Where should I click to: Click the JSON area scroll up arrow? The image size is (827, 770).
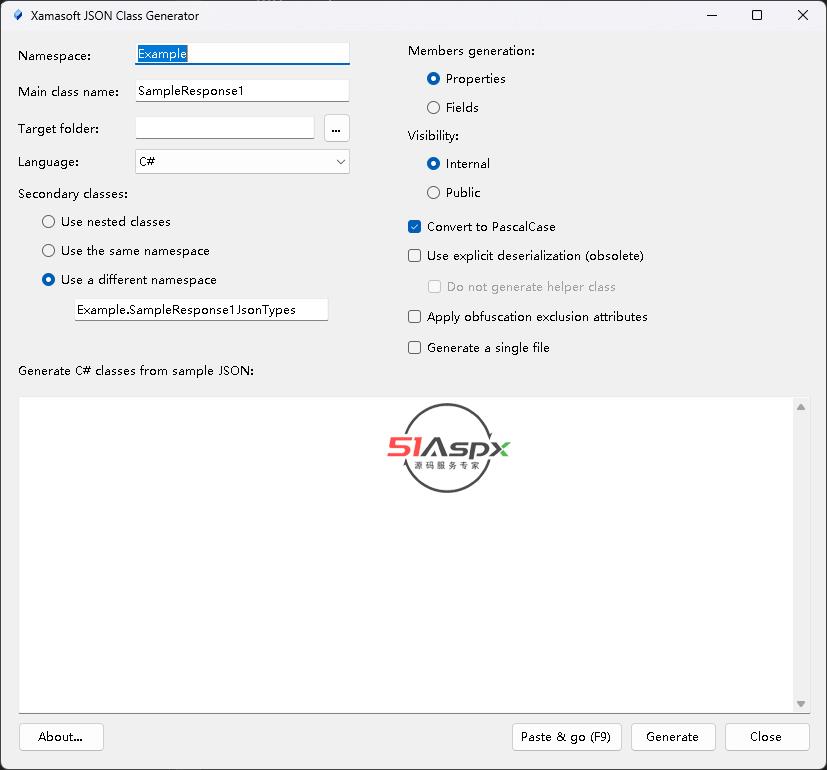[x=801, y=407]
